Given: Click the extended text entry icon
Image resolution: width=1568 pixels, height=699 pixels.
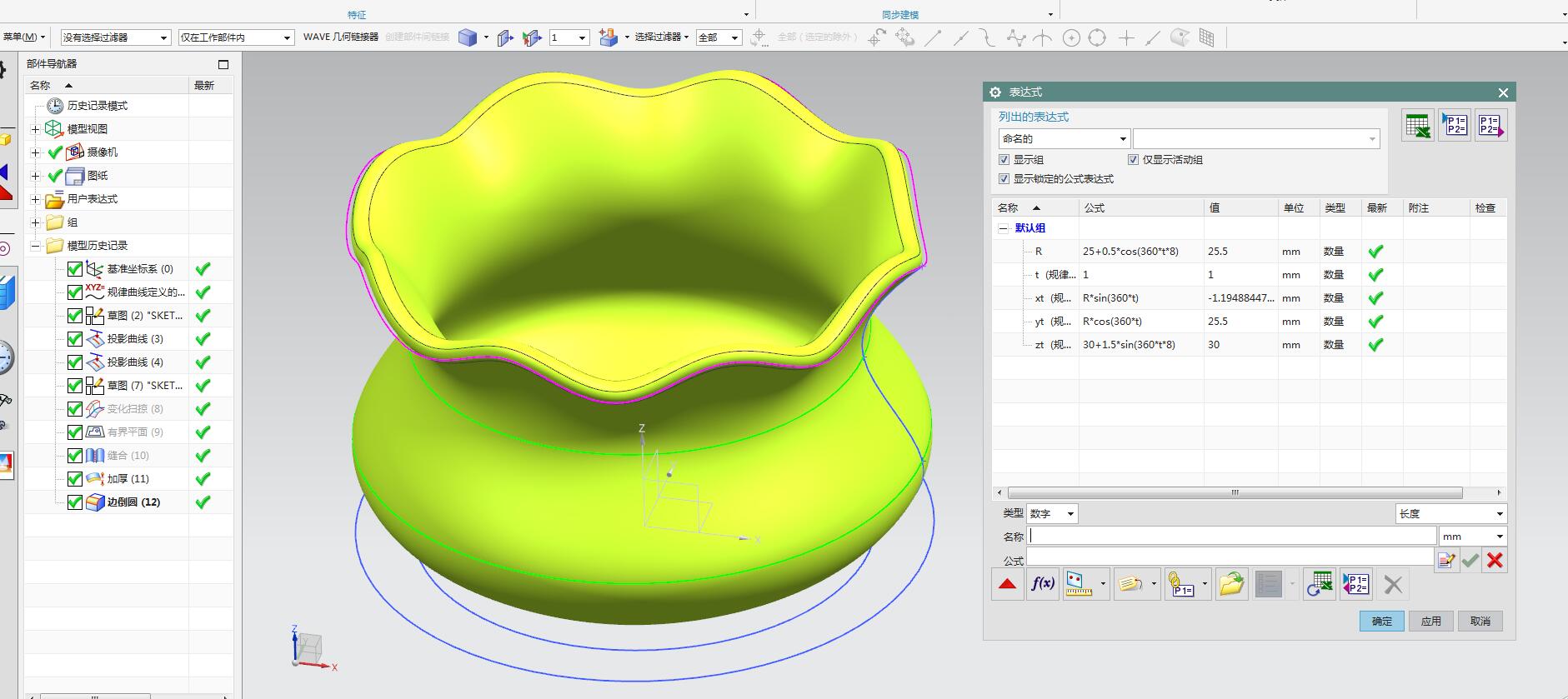Looking at the screenshot, I should (x=1446, y=561).
